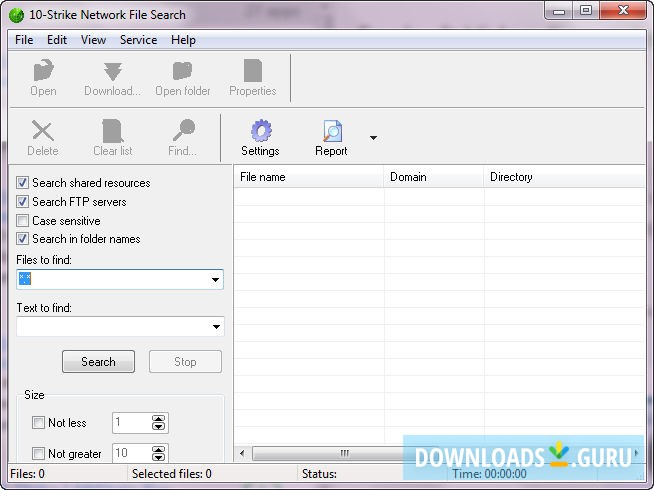Image resolution: width=654 pixels, height=490 pixels.
Task: Open Settings with the gear icon
Action: [x=261, y=131]
